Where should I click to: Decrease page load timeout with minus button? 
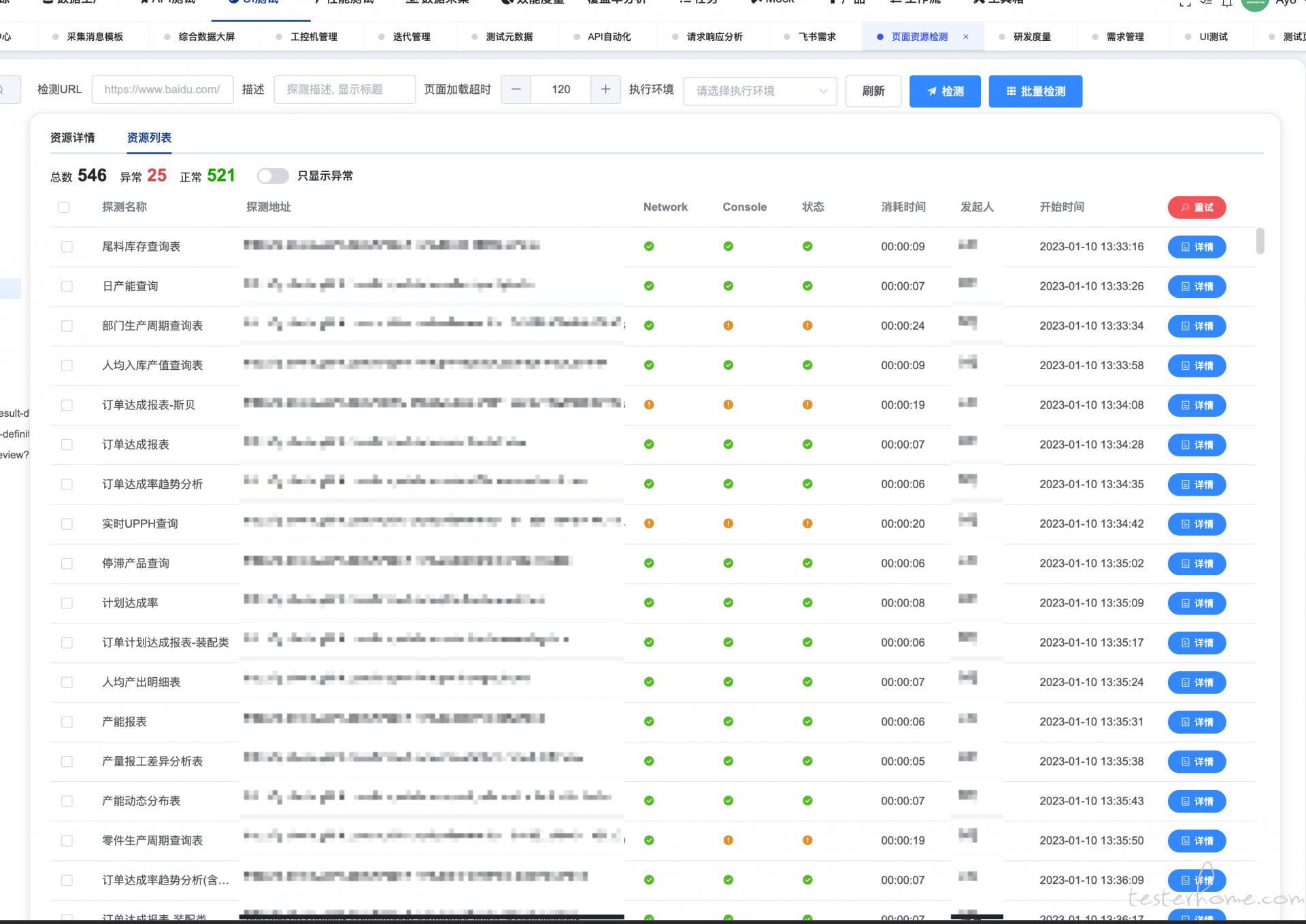tap(516, 90)
